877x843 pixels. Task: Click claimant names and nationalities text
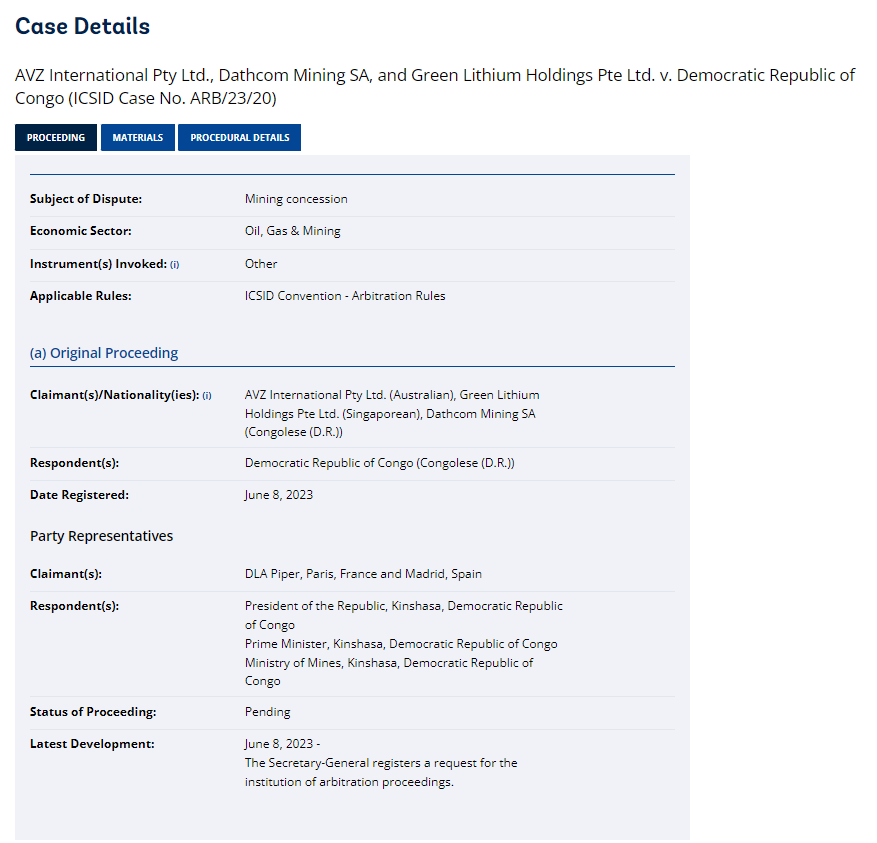pyautogui.click(x=392, y=413)
